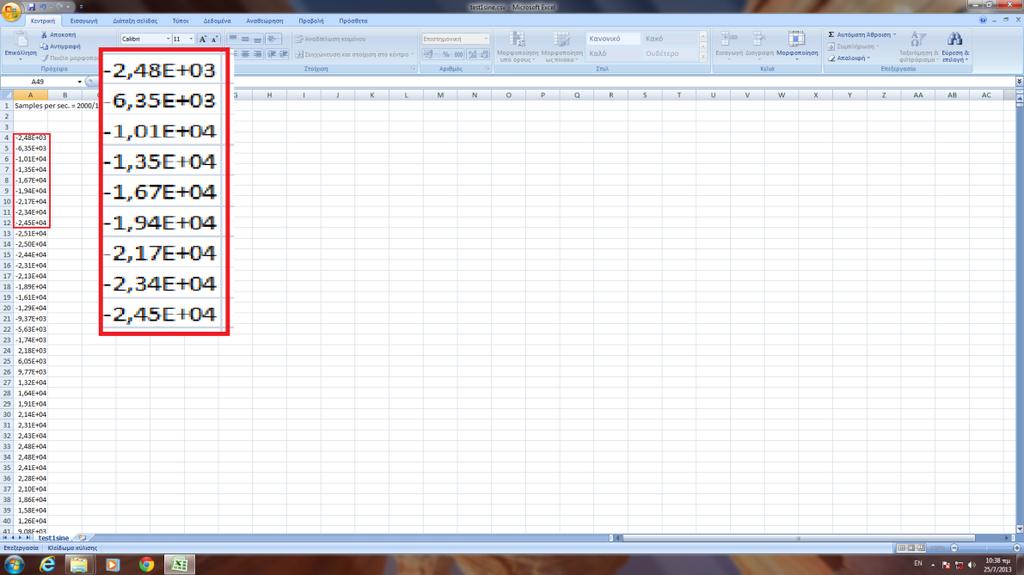The width and height of the screenshot is (1024, 575).
Task: Switch to Εισαγωγή ribbon tab
Action: coord(84,21)
